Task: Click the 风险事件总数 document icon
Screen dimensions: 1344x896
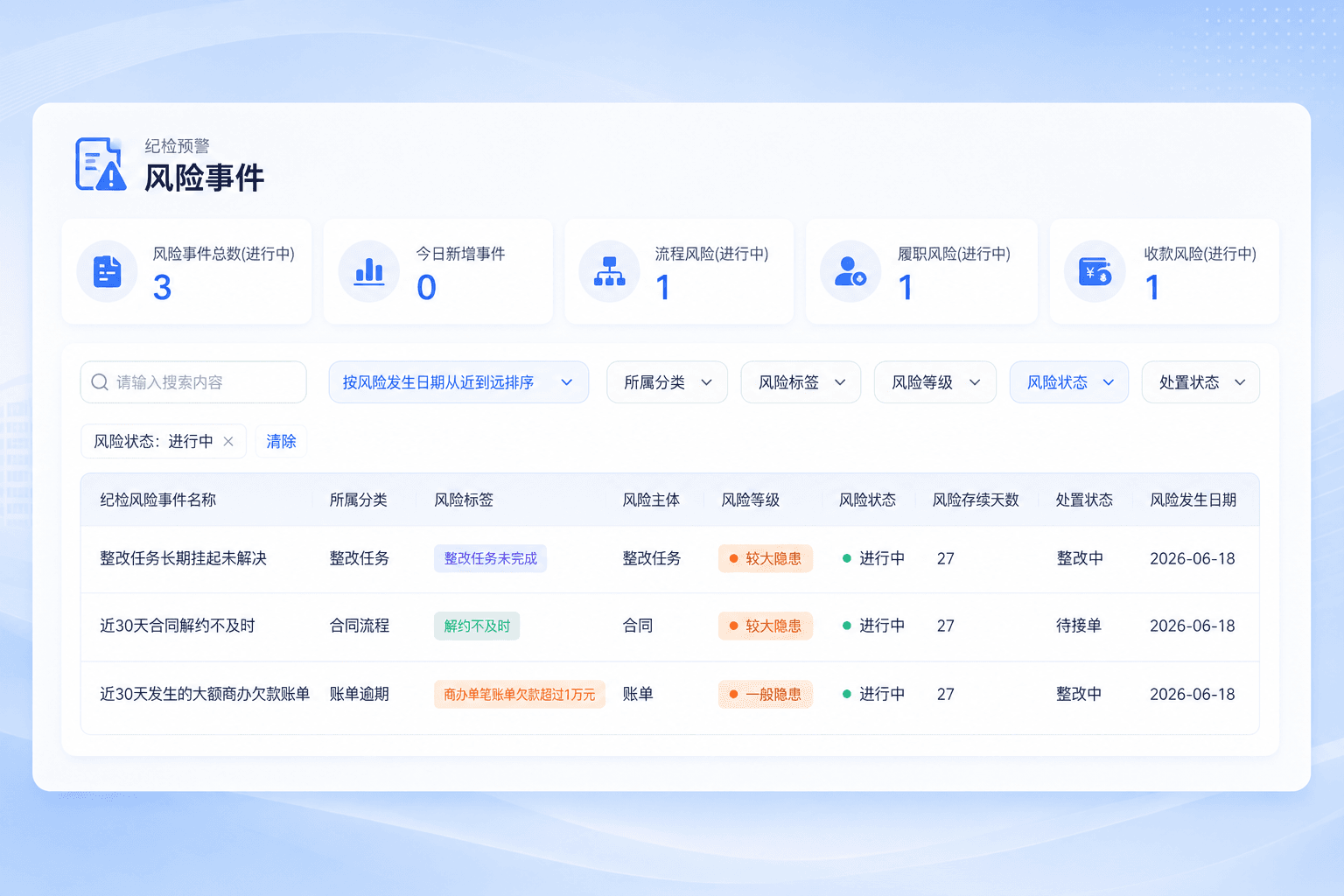Action: (x=107, y=271)
